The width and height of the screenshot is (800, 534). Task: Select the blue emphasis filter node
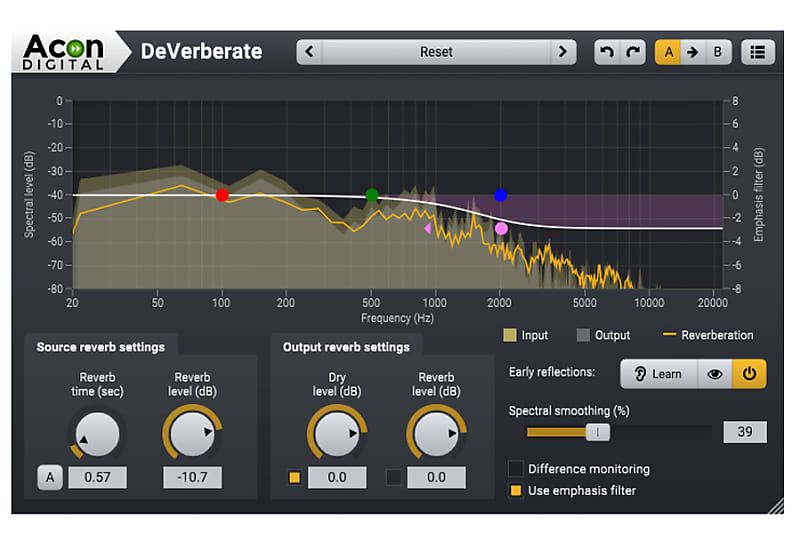click(x=501, y=195)
